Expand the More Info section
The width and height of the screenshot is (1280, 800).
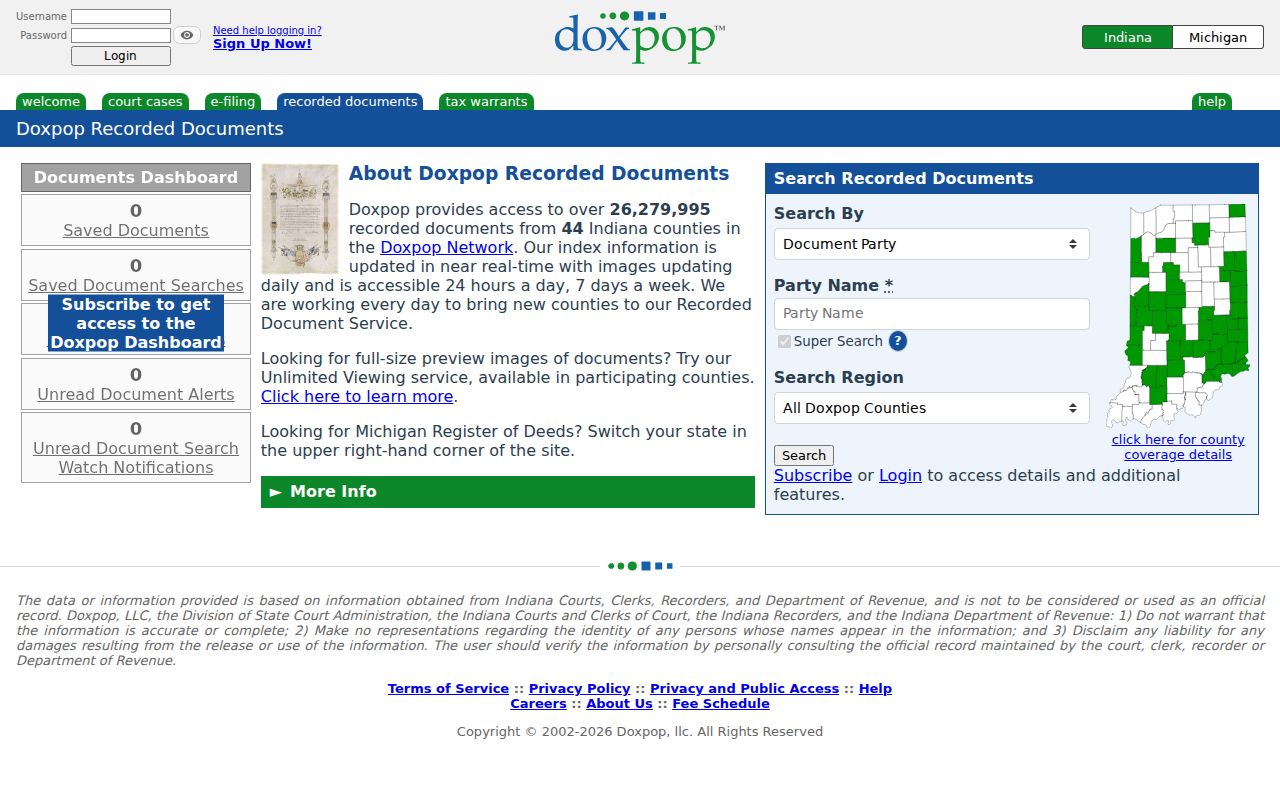tap(508, 492)
